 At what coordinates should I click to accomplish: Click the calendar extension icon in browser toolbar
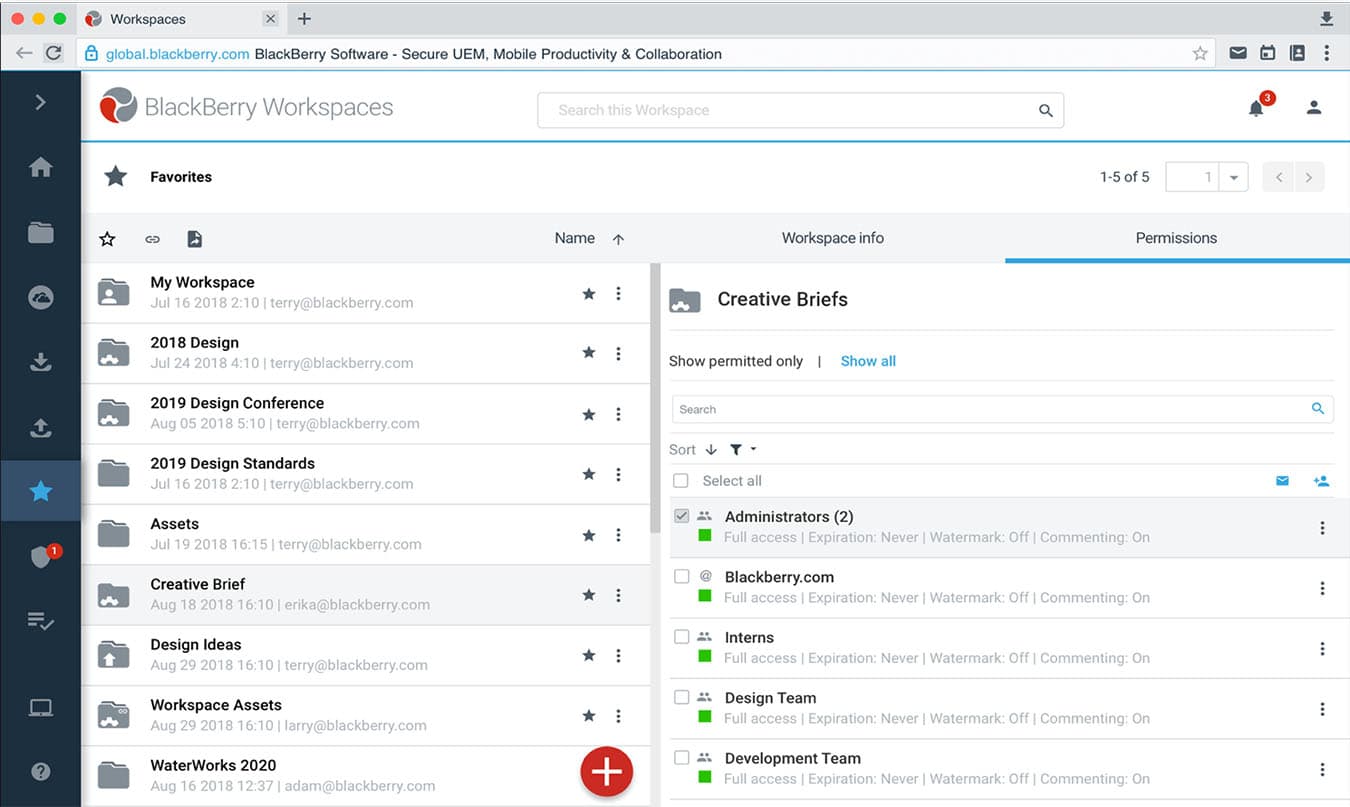click(x=1267, y=53)
